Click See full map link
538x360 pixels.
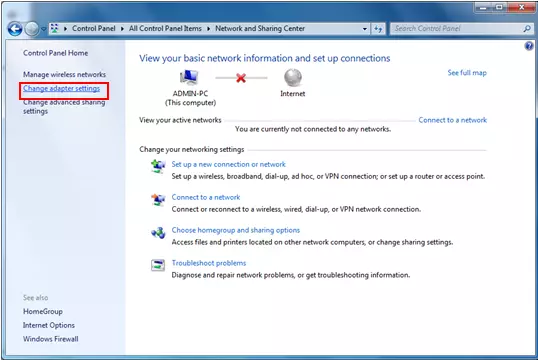[467, 73]
